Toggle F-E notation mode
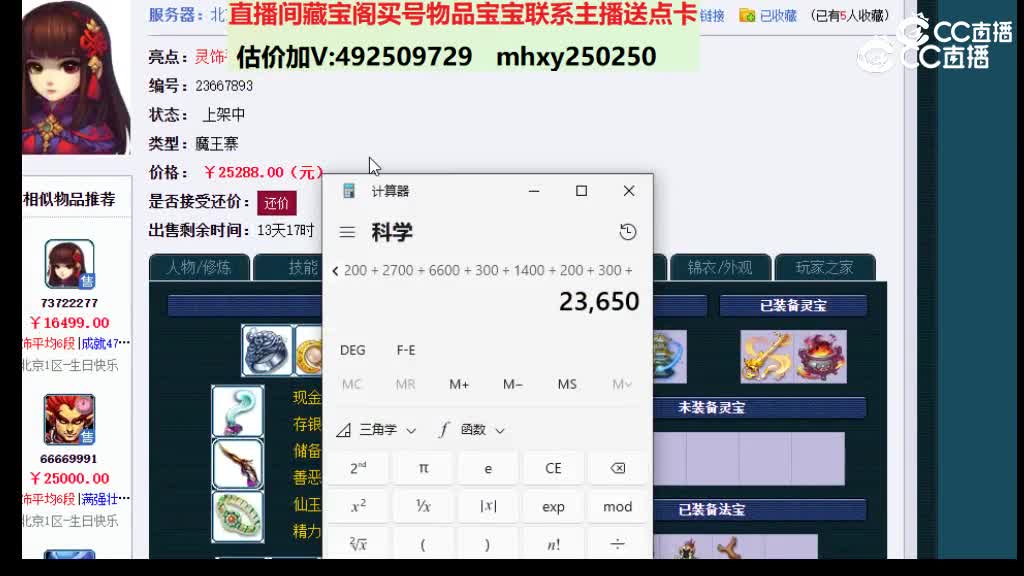1024x576 pixels. (x=404, y=350)
